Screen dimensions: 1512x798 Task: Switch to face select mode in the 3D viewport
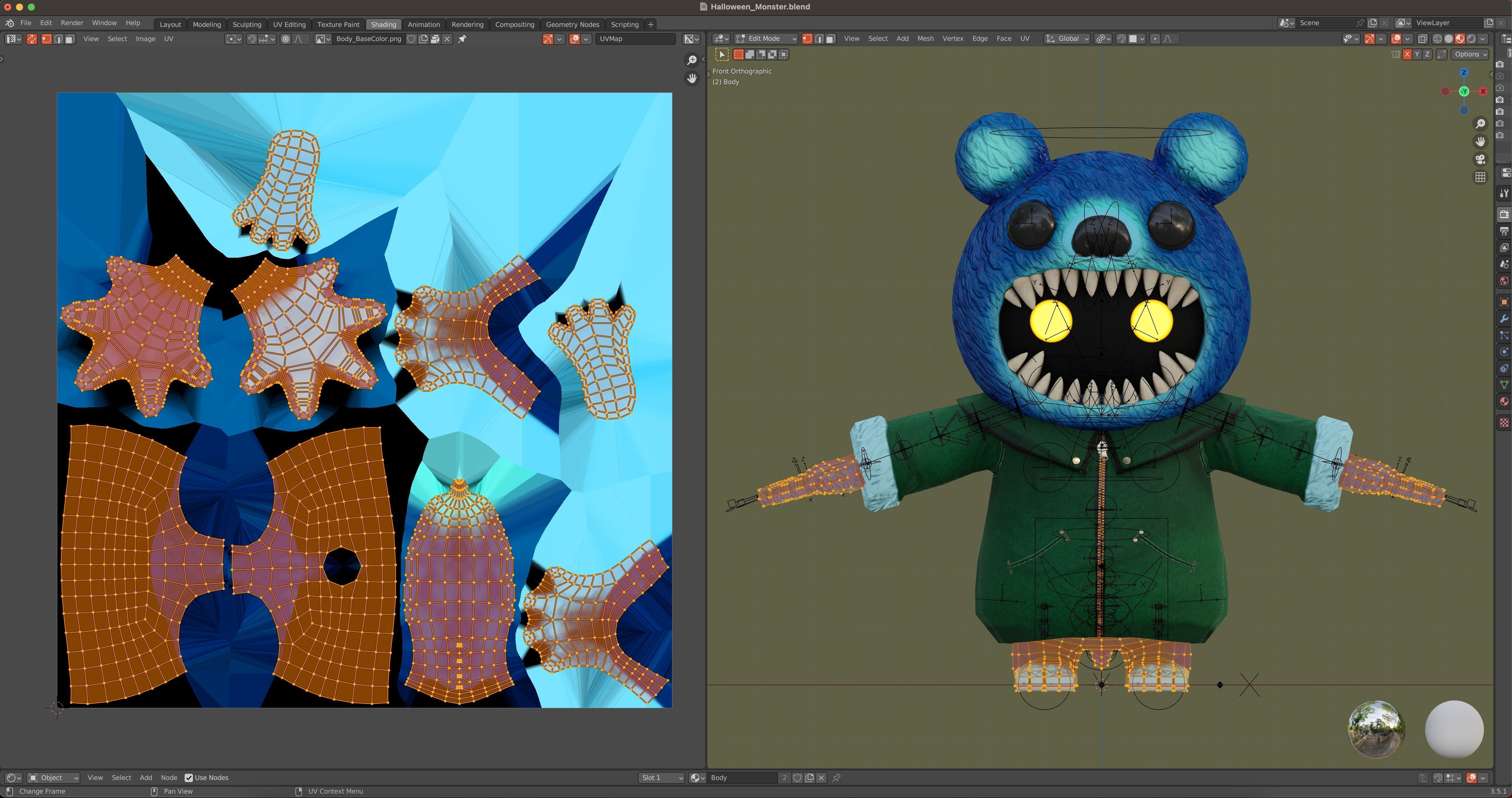coord(830,39)
